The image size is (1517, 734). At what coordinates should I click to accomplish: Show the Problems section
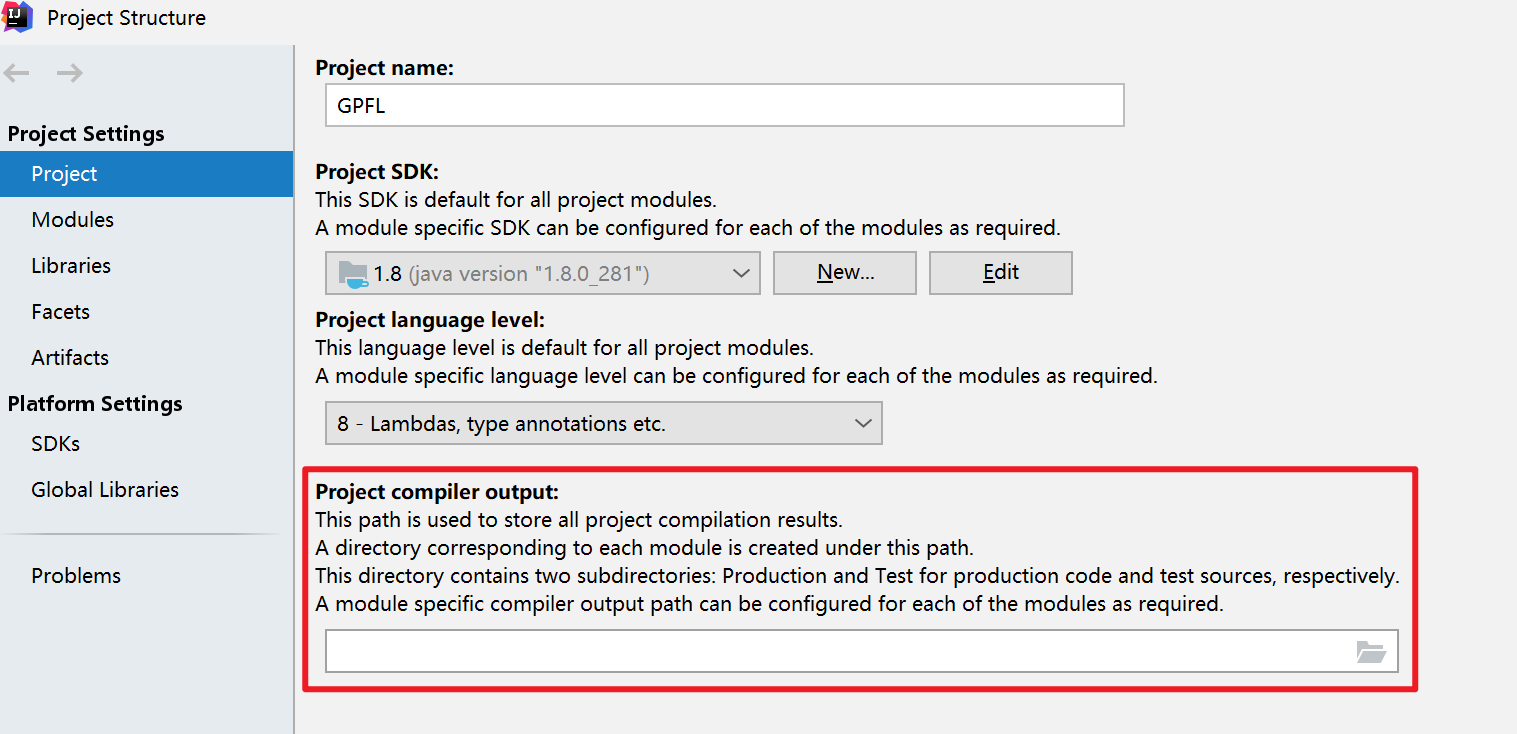(x=76, y=576)
